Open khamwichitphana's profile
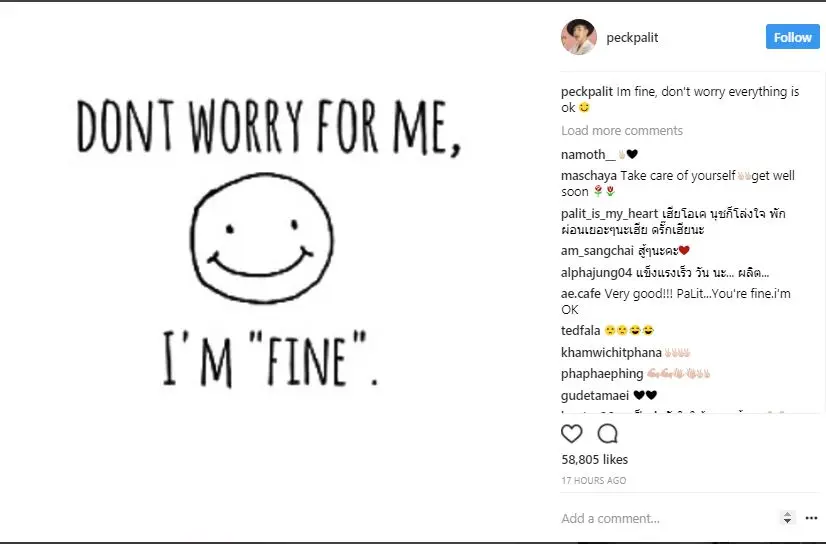The image size is (826, 544). (x=612, y=352)
